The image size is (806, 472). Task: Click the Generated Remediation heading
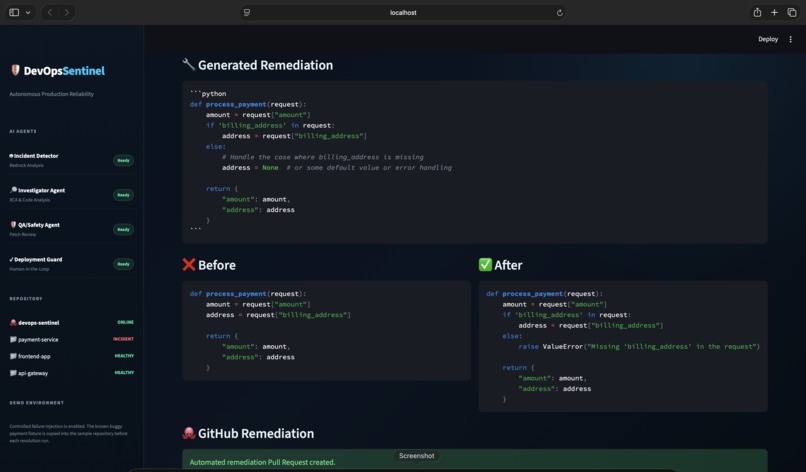[265, 65]
